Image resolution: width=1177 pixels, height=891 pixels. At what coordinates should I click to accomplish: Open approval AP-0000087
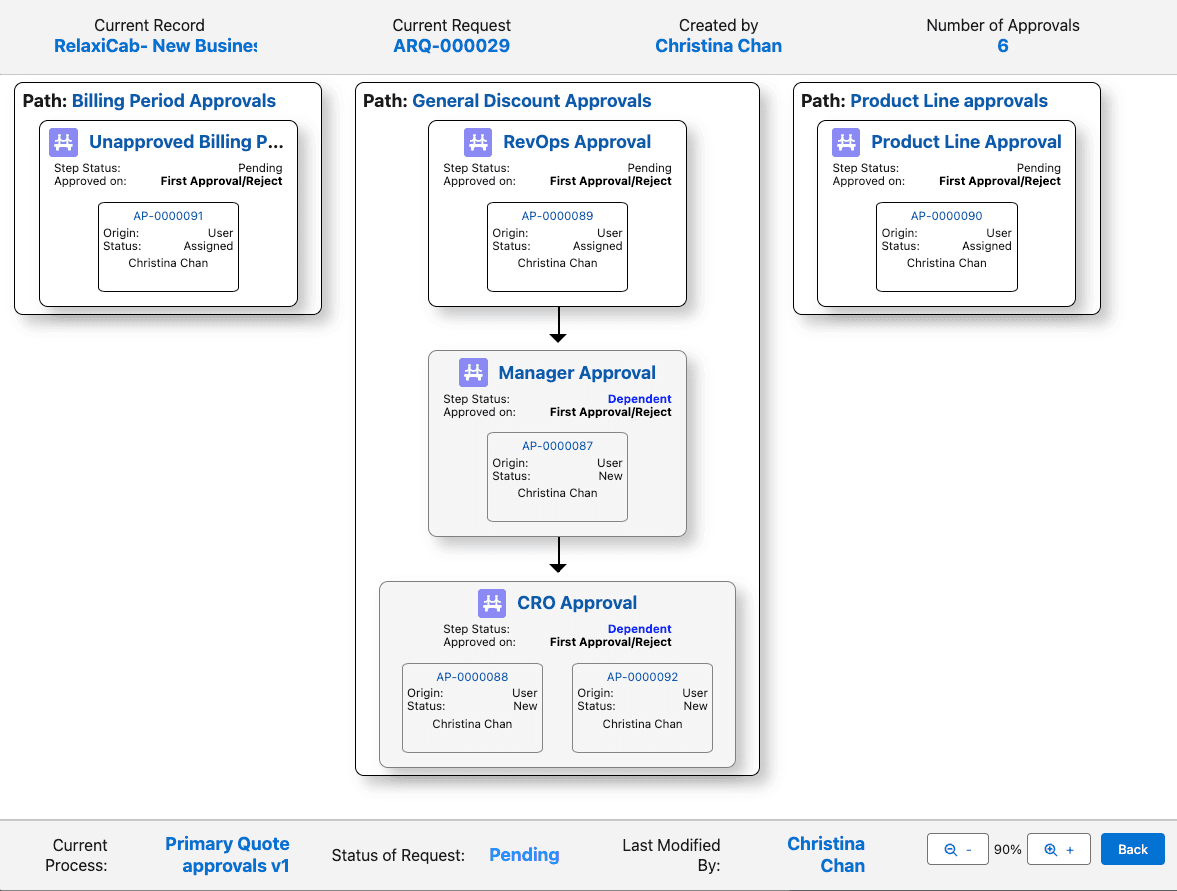point(557,446)
